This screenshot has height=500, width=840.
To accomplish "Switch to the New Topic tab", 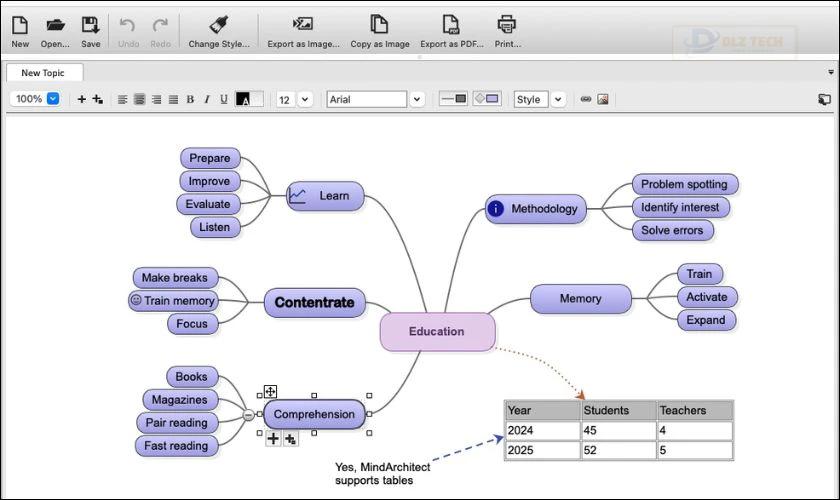I will coord(44,72).
